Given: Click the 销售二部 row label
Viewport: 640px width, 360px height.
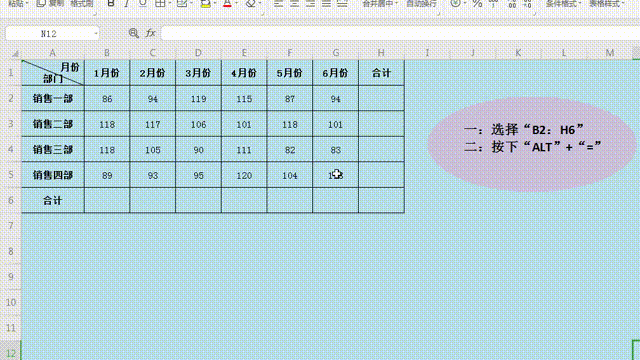Looking at the screenshot, I should coord(53,124).
